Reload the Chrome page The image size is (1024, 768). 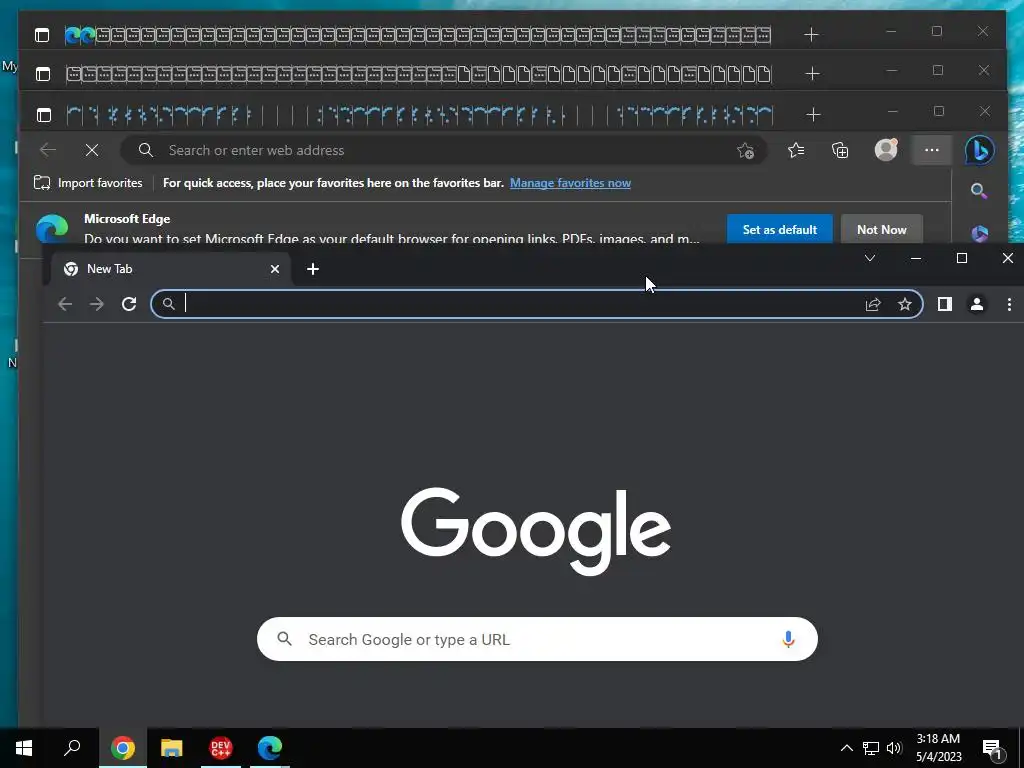tap(129, 304)
